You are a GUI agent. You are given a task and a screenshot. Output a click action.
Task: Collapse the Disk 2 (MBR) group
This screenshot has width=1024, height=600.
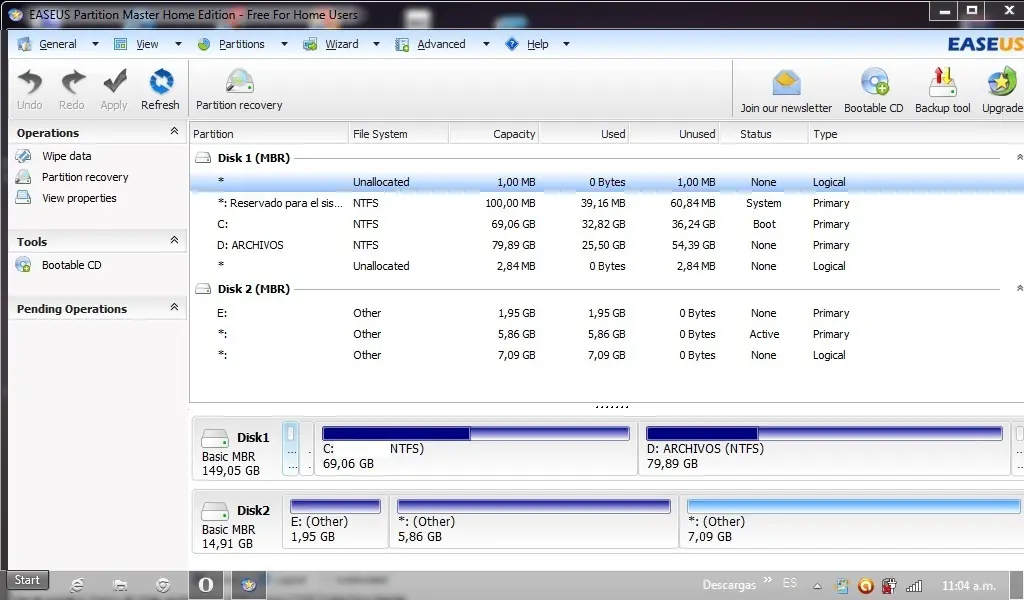[1019, 289]
